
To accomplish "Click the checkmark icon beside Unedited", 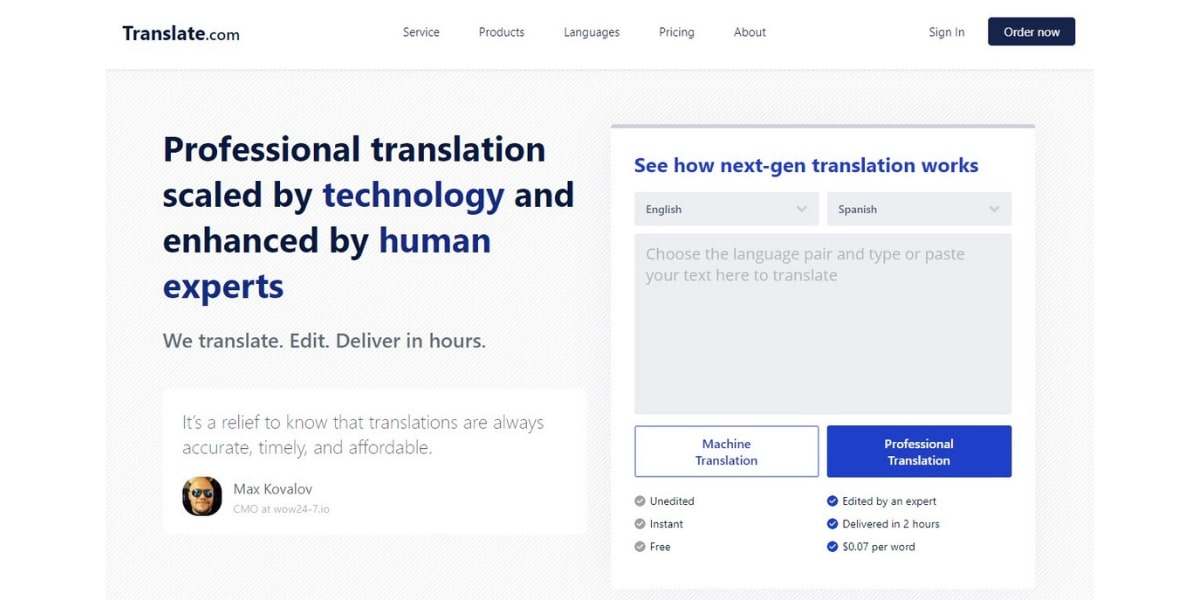I will pyautogui.click(x=640, y=501).
